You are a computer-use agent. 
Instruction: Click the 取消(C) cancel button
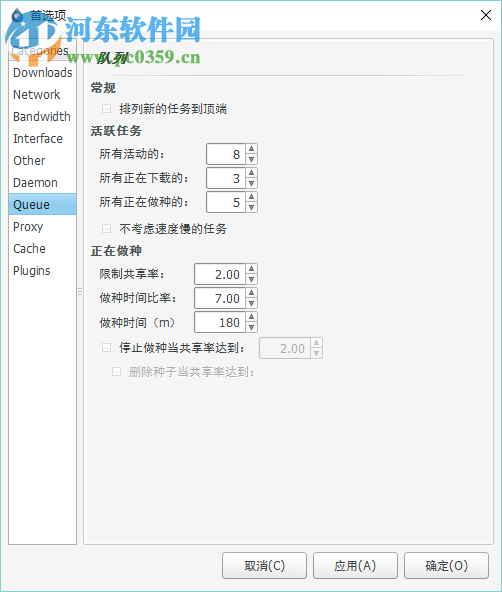(x=264, y=566)
